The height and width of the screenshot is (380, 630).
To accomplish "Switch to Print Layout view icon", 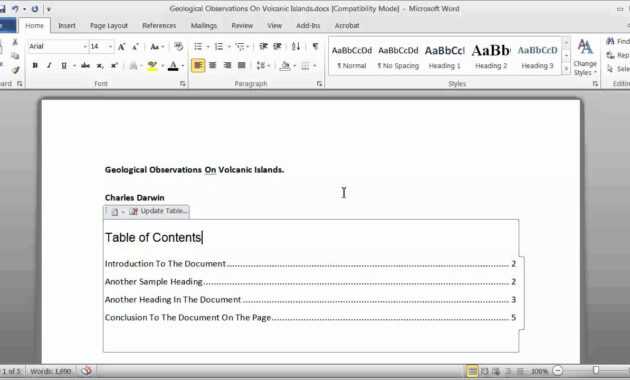I will [472, 371].
